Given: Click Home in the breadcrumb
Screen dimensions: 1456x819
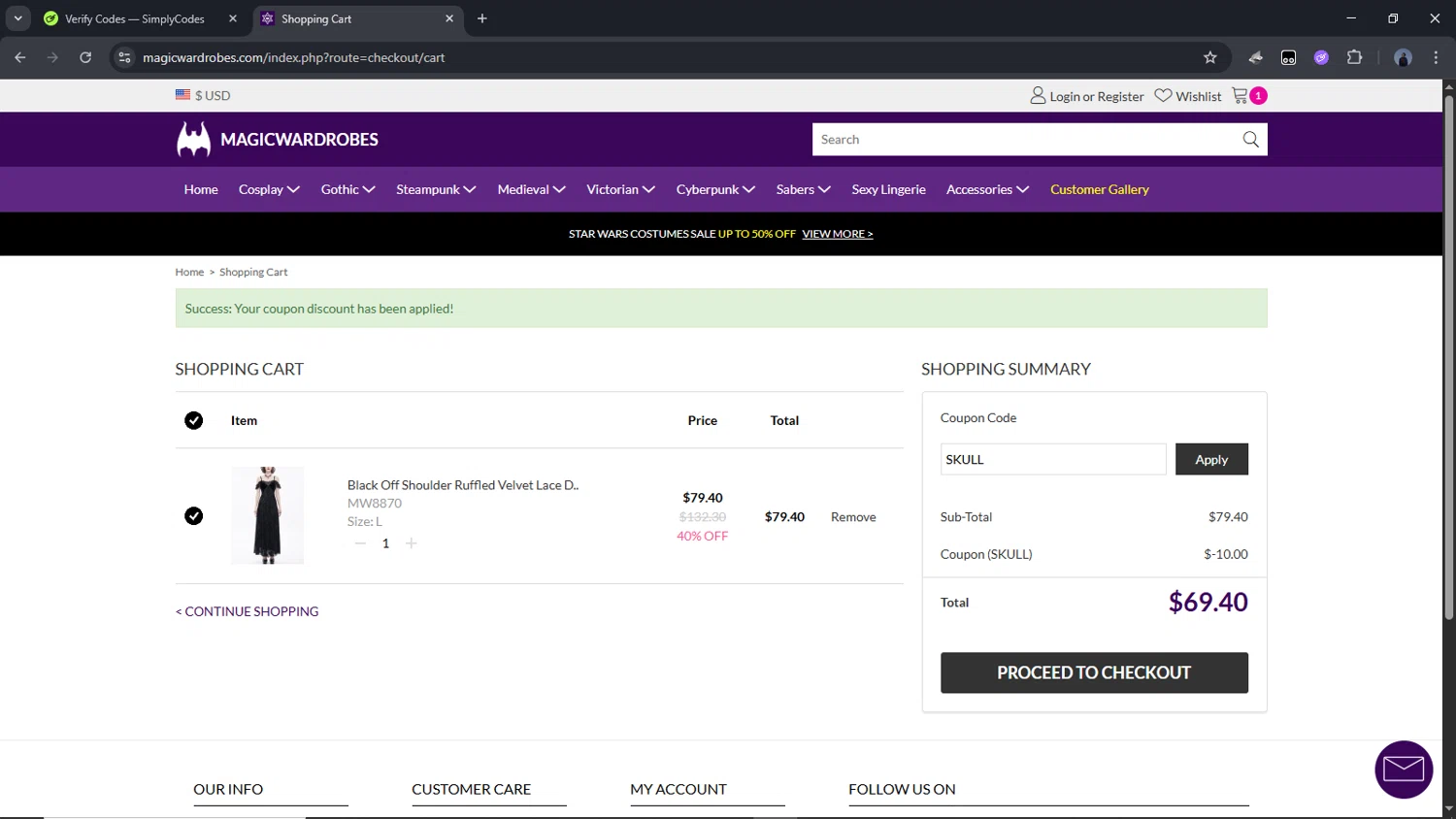Looking at the screenshot, I should click(x=189, y=272).
